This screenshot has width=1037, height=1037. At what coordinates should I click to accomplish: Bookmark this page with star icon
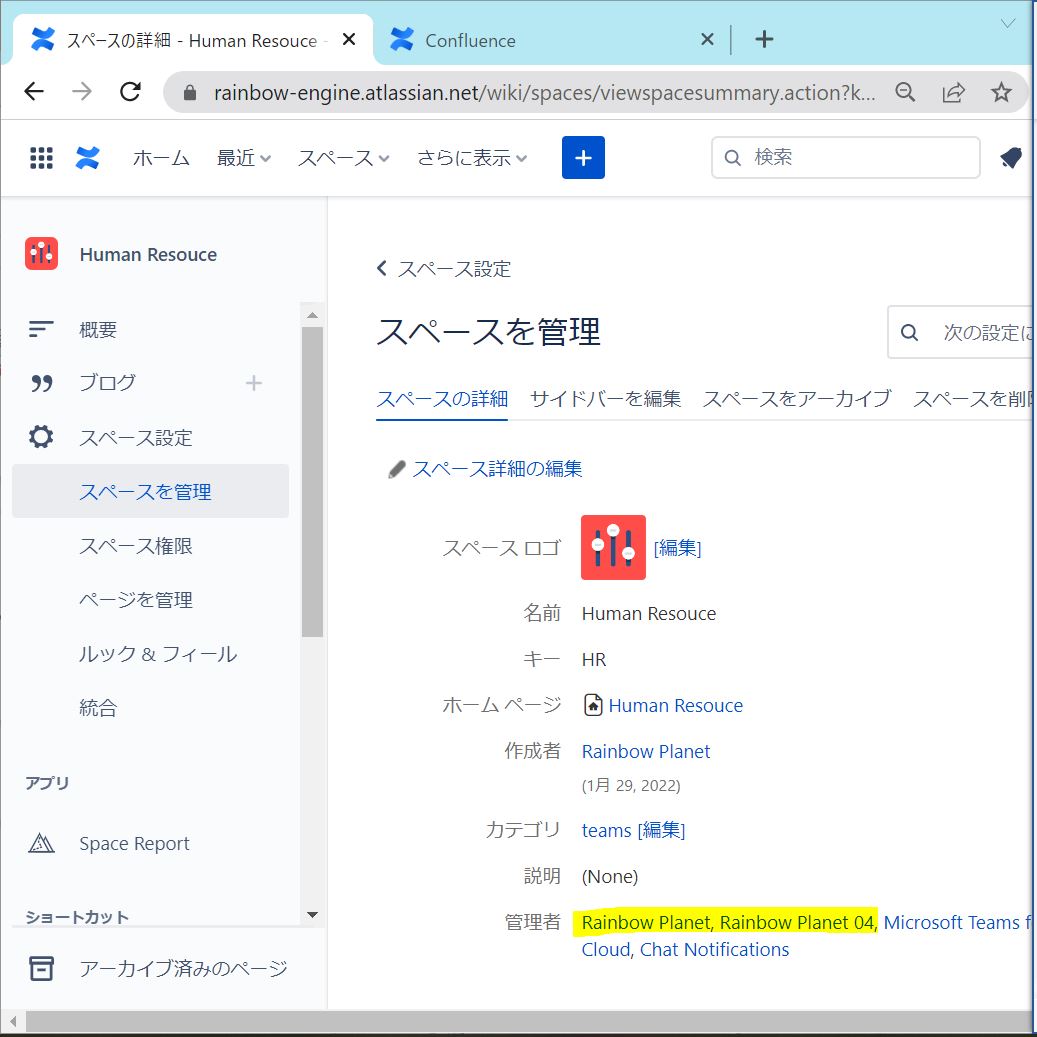pos(1000,92)
